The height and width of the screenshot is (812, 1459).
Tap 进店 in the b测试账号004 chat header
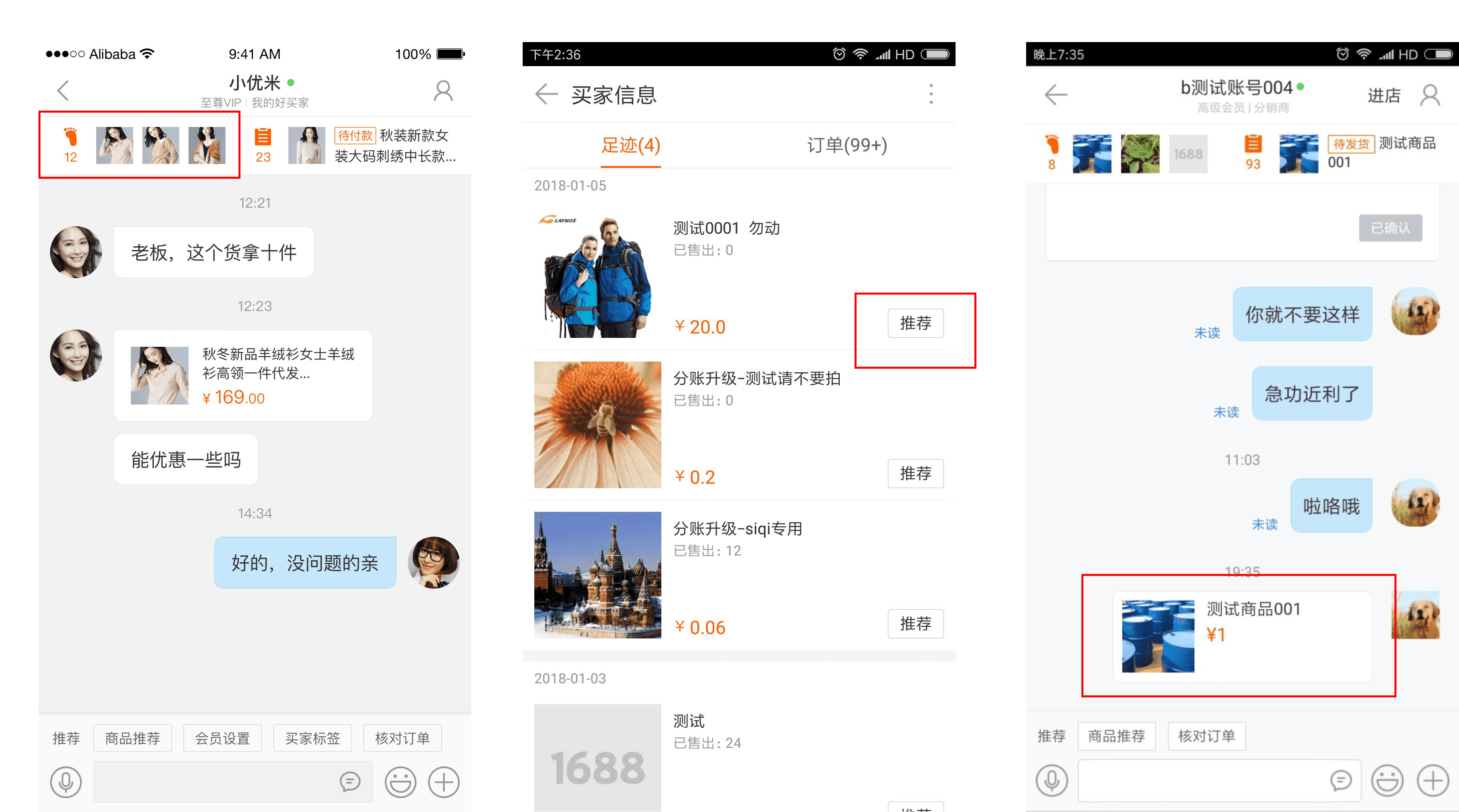point(1384,95)
